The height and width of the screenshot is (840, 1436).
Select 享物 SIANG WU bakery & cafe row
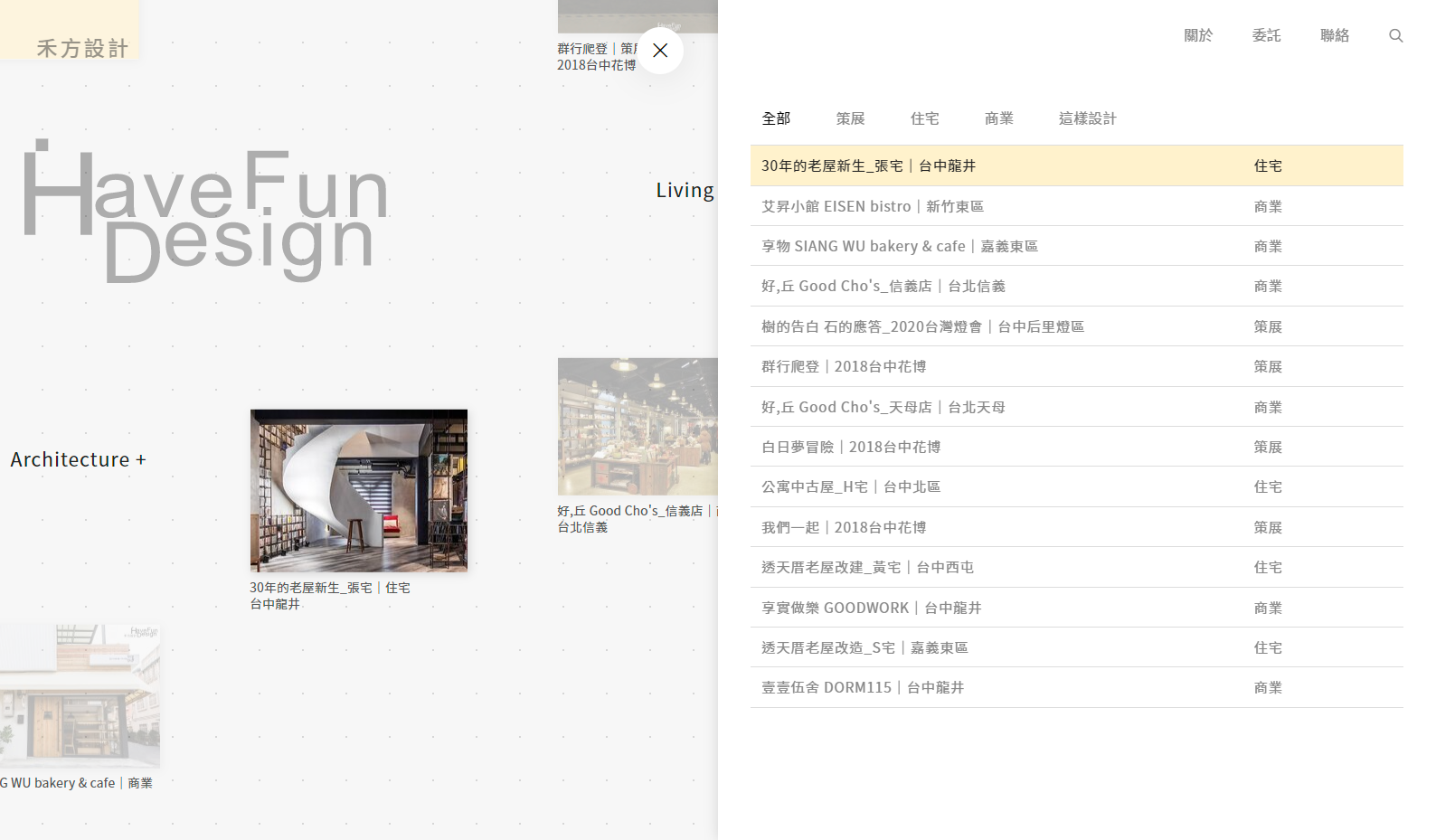pos(899,246)
